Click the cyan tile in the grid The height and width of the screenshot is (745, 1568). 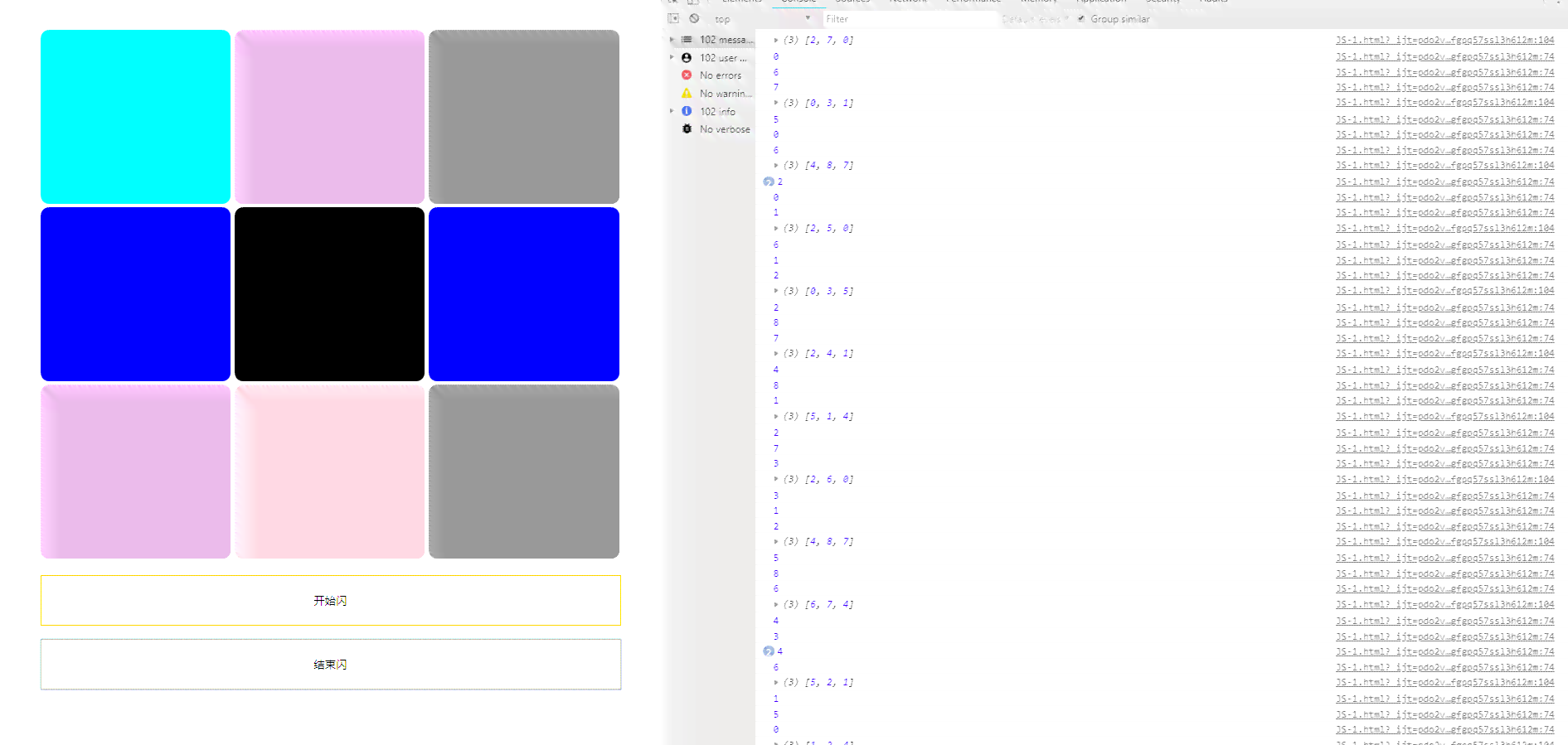pyautogui.click(x=135, y=117)
